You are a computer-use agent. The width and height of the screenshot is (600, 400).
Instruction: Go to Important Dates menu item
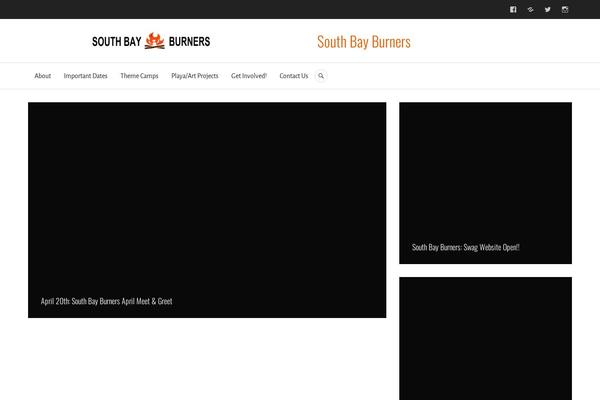click(x=86, y=76)
